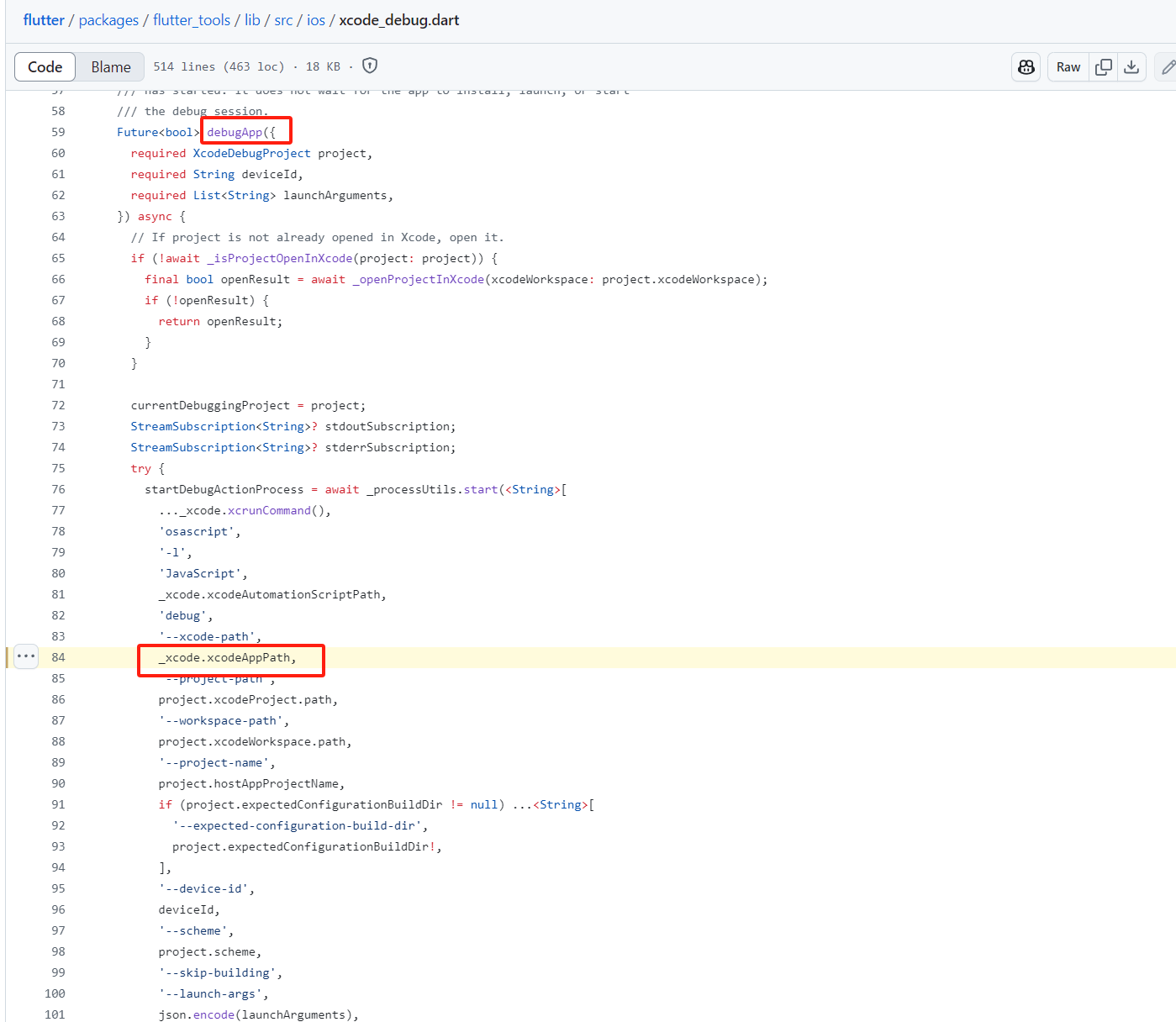Screen dimensions: 1176x1022
Task: Click _isProjectOpenInXcode on line 65
Action: 280,258
